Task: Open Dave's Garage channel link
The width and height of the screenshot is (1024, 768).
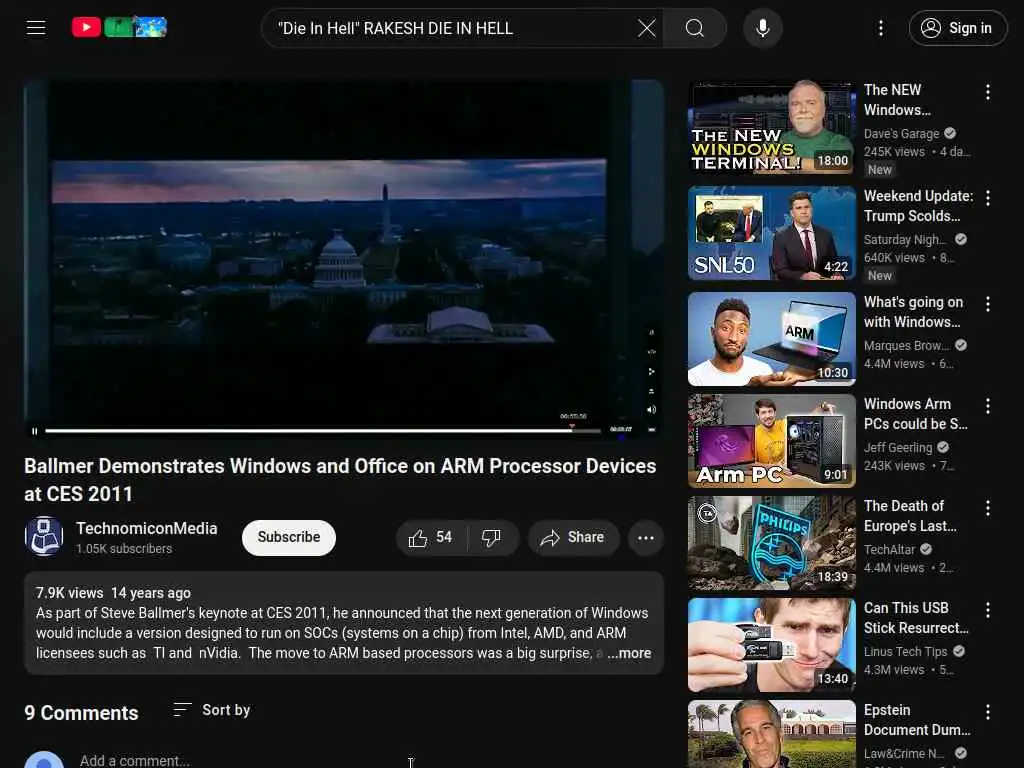Action: tap(901, 133)
